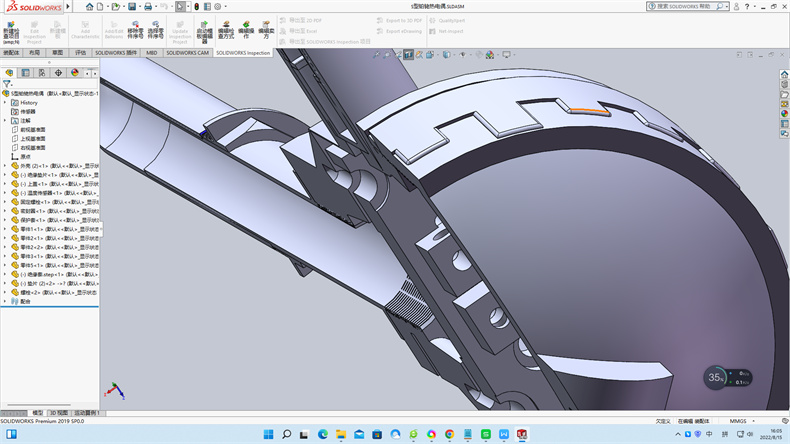Open the Options gear icon
This screenshot has height=444, width=790.
pyautogui.click(x=216, y=6)
